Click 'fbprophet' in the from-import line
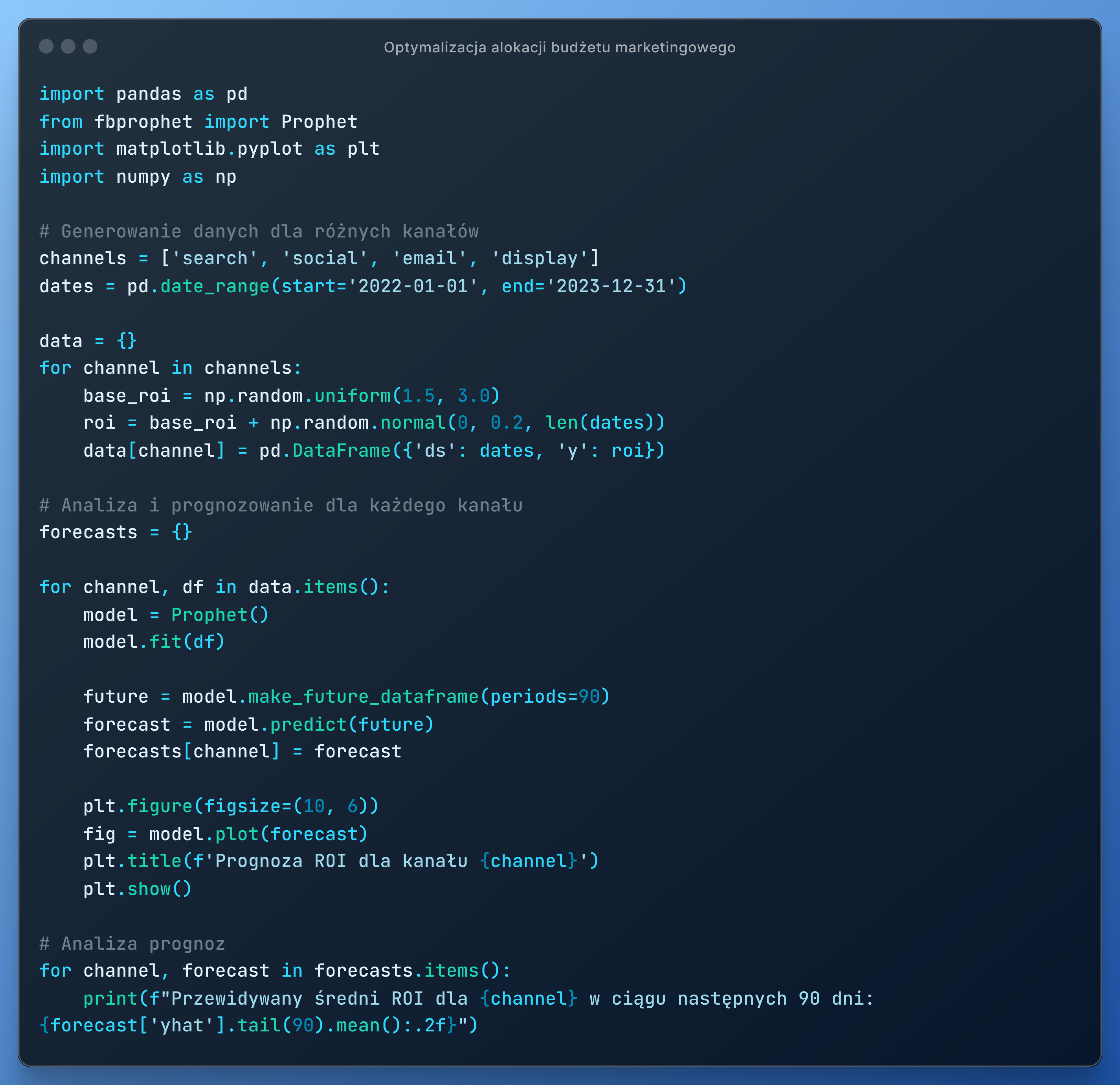The image size is (1120, 1085). pyautogui.click(x=143, y=122)
